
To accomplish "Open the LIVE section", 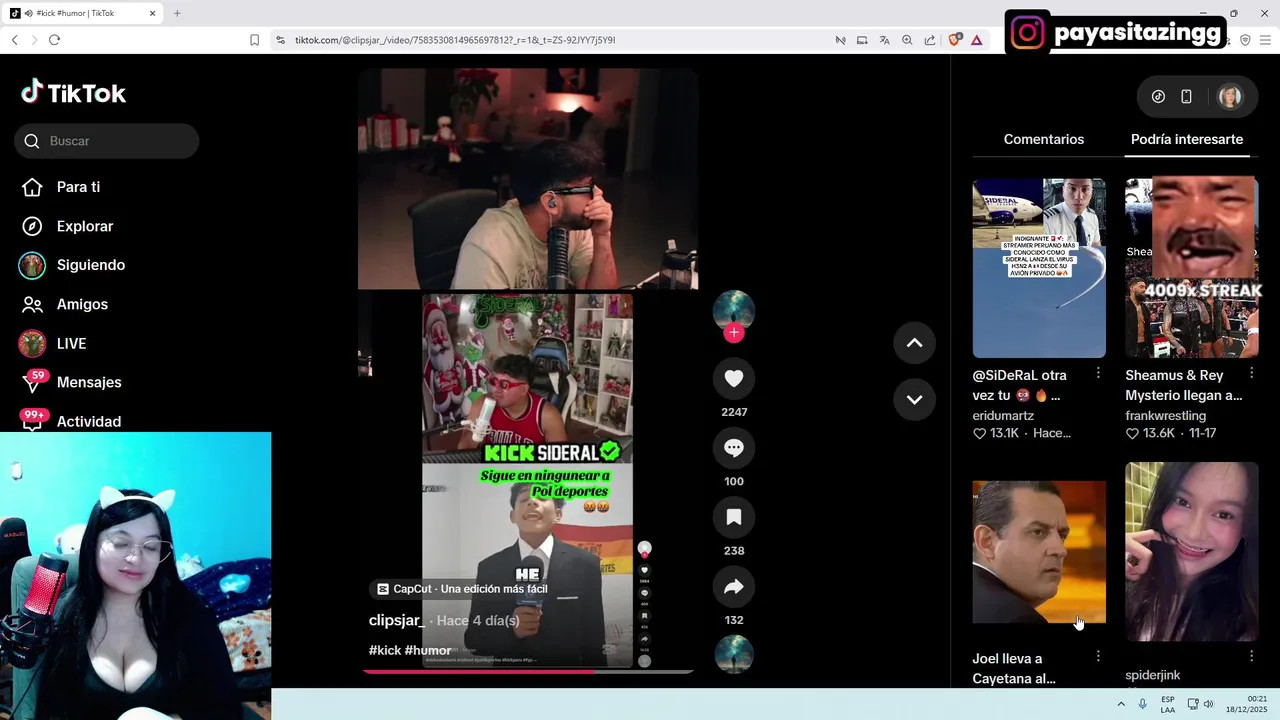I will 54,343.
